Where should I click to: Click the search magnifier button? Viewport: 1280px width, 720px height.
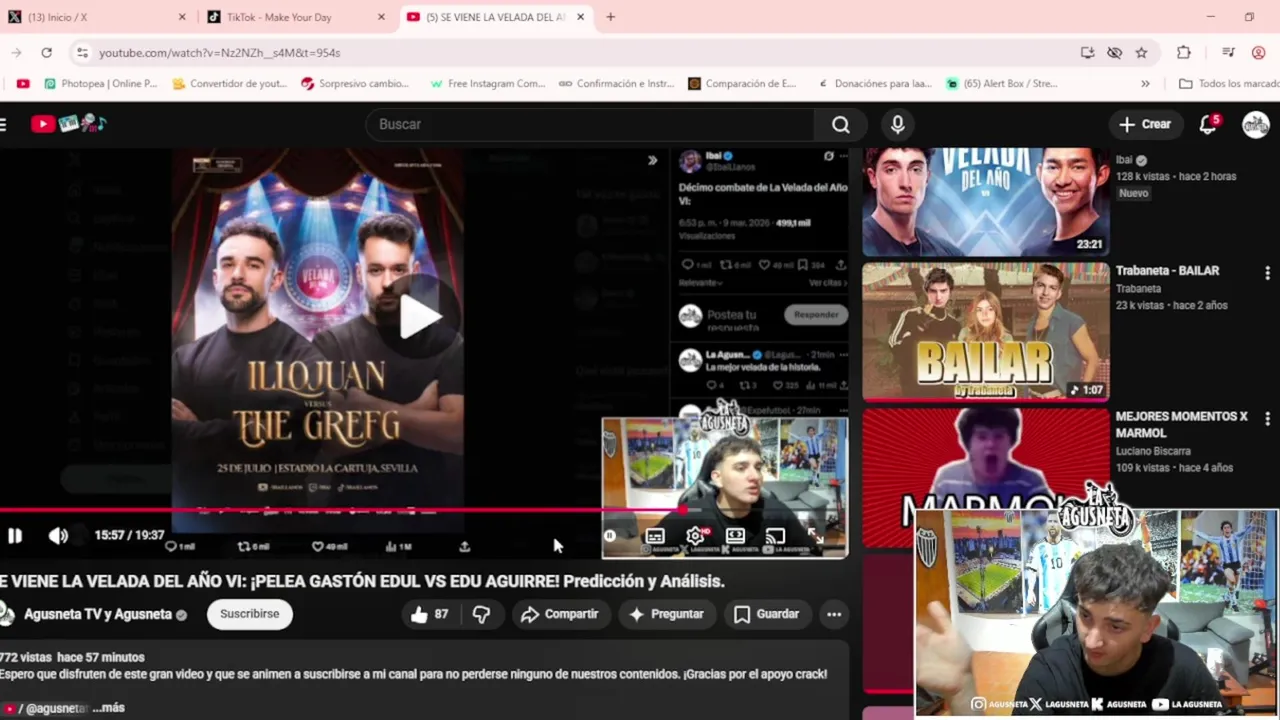click(841, 124)
